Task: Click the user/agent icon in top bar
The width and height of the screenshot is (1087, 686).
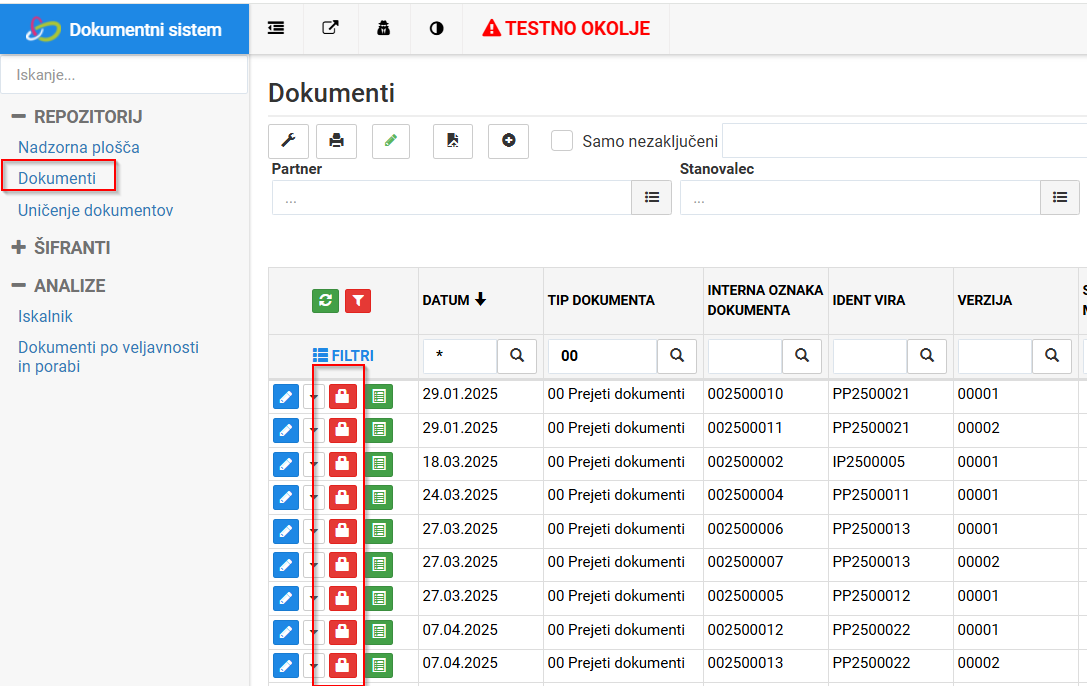Action: 383,28
